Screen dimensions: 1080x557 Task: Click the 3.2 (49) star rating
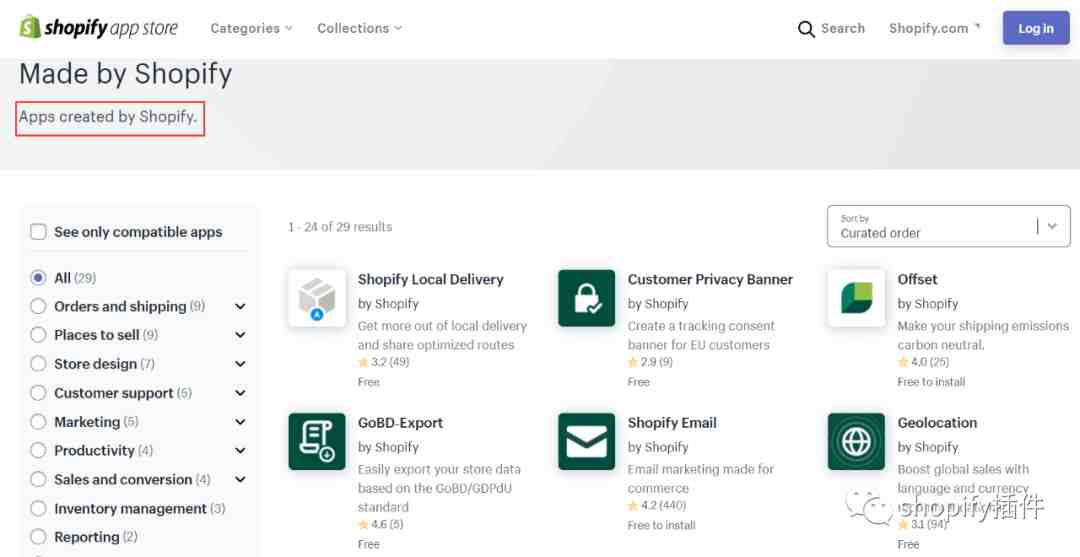(x=384, y=362)
